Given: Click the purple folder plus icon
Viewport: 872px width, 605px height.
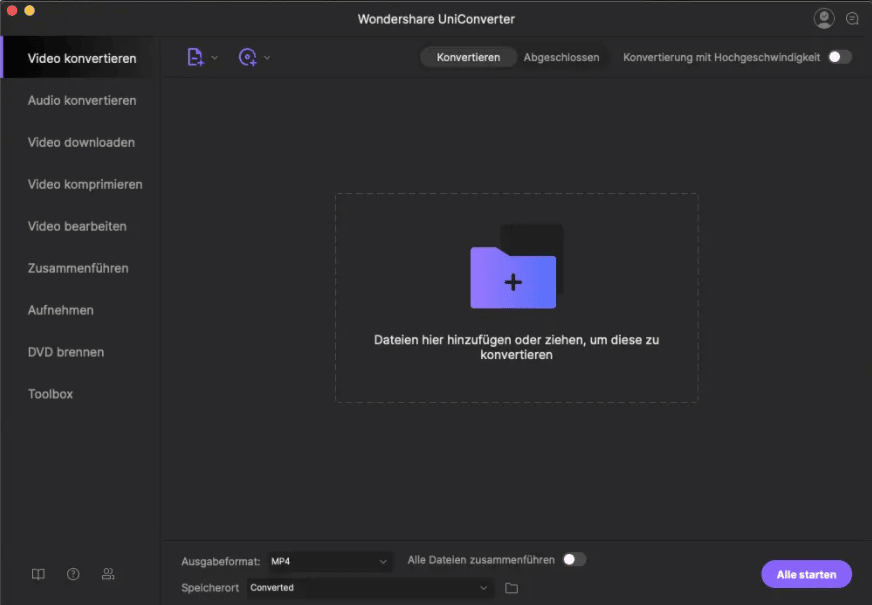Looking at the screenshot, I should click(513, 277).
